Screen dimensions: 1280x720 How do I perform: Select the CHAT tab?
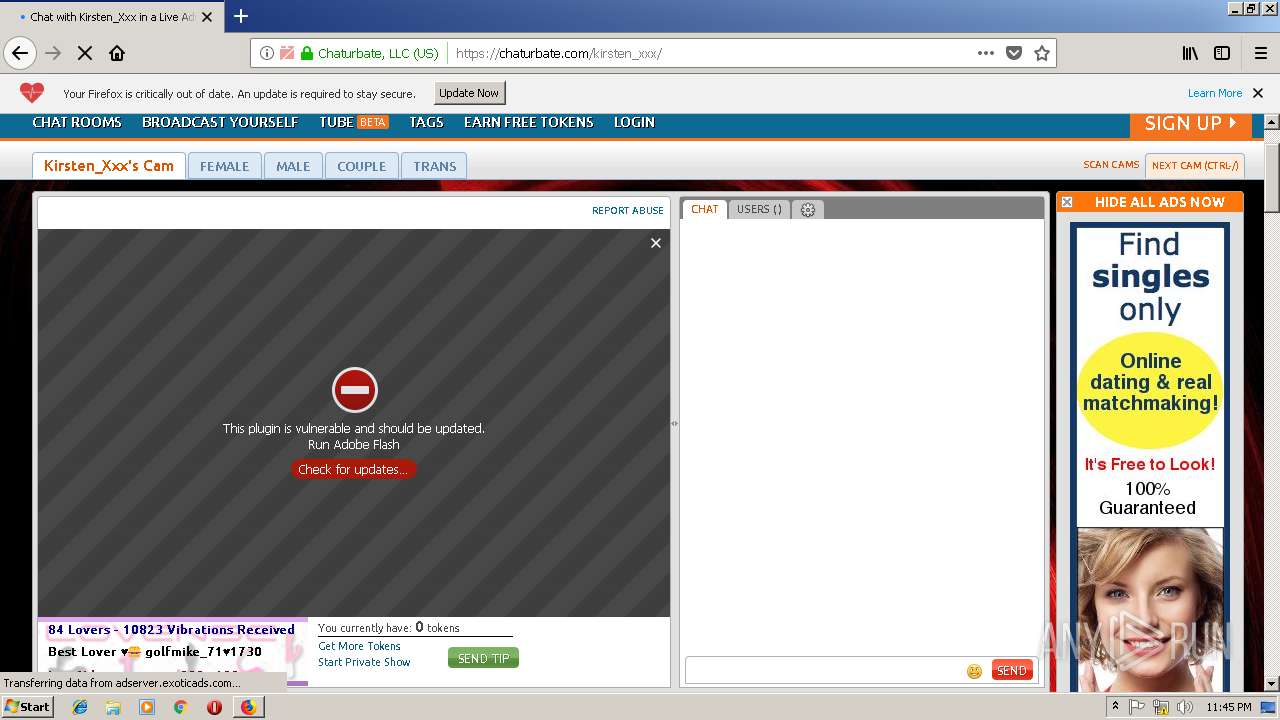coord(705,209)
